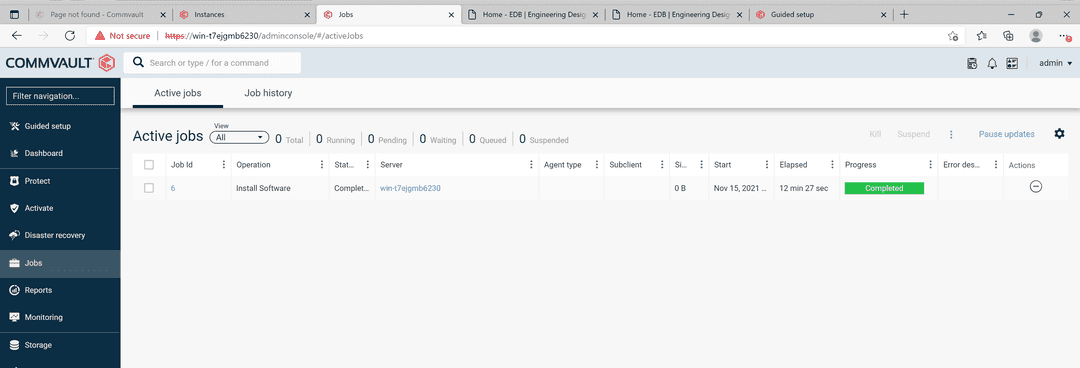Click the 0 Running counter

[x=335, y=139]
